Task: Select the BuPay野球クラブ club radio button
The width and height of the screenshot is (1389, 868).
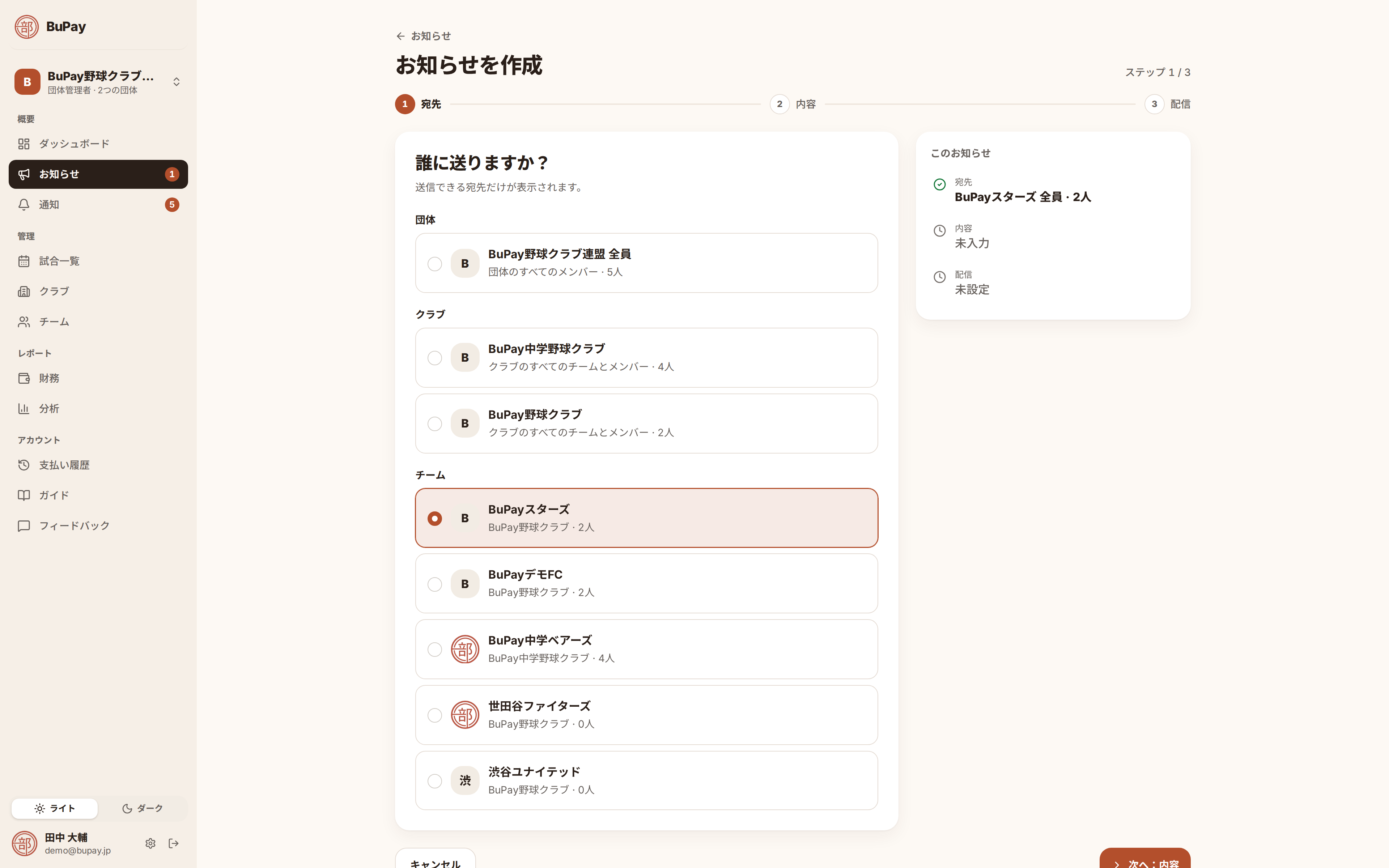Action: (x=434, y=424)
